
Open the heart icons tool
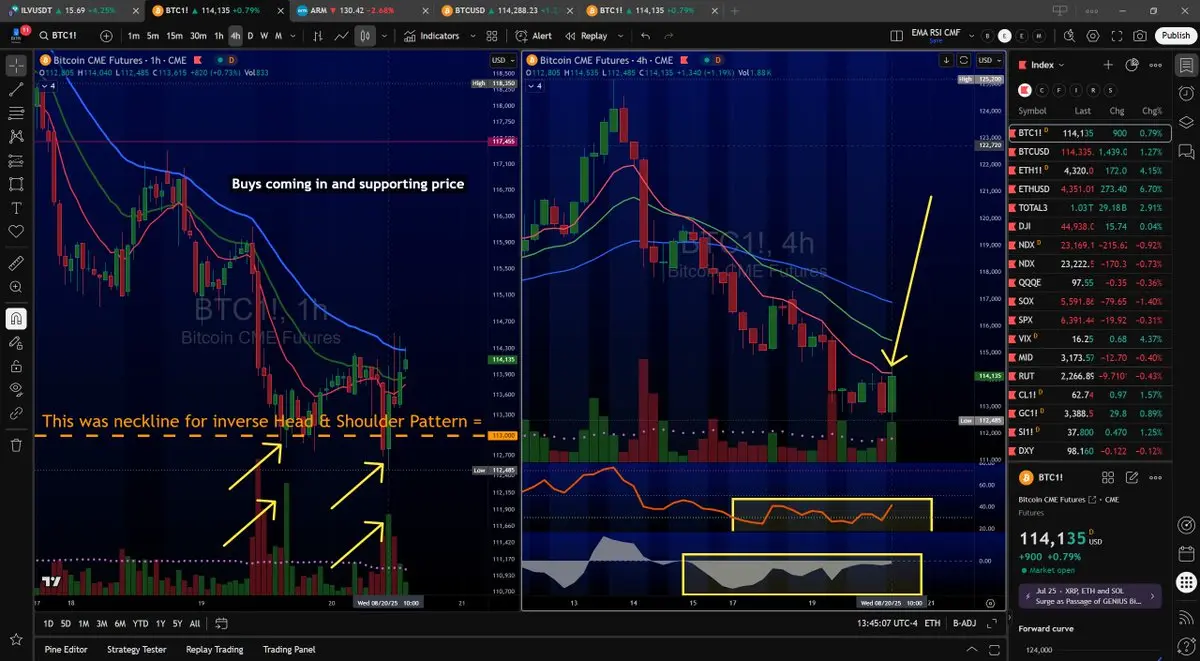pyautogui.click(x=16, y=231)
